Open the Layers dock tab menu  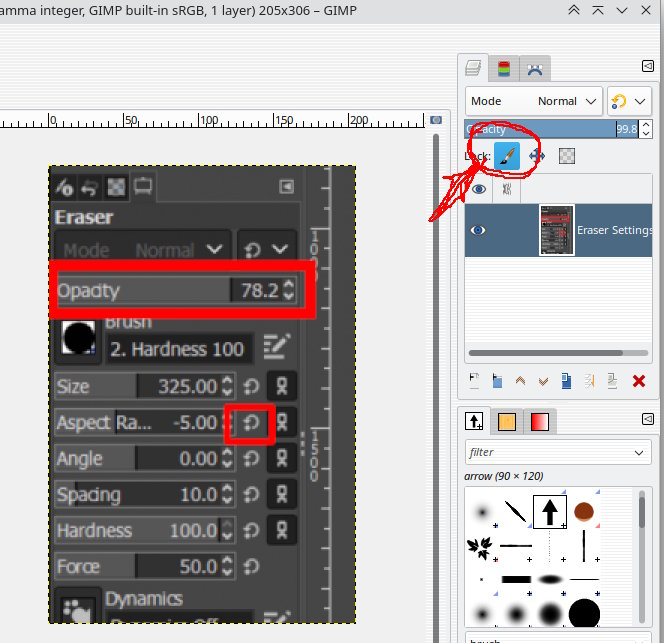click(x=648, y=66)
